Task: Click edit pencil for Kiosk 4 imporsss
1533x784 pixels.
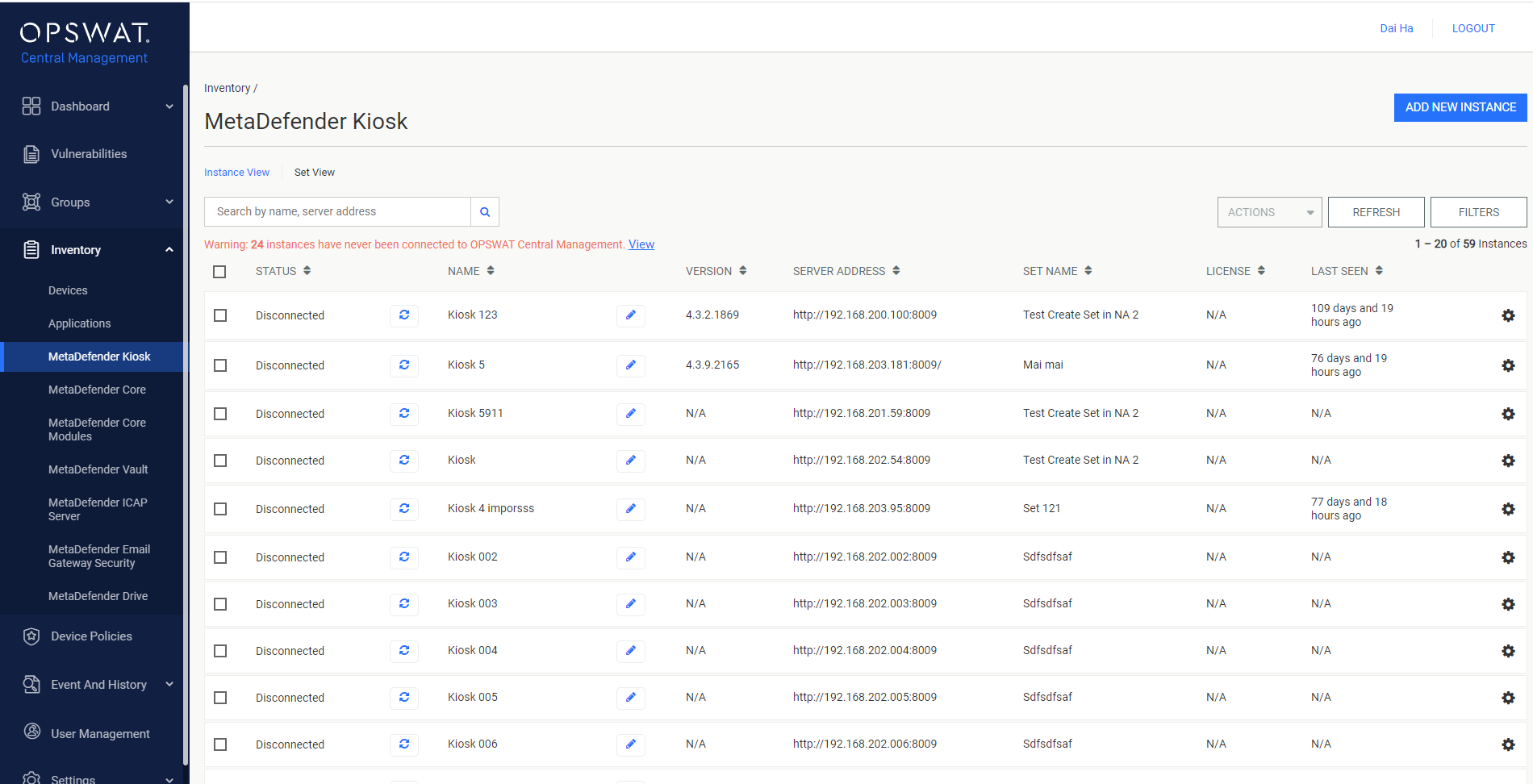Action: pos(631,509)
